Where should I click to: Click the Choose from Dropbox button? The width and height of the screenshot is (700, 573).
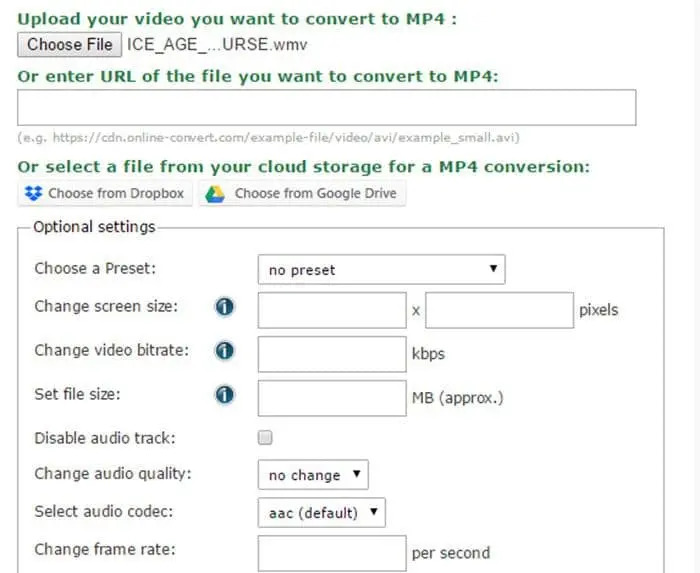click(x=105, y=193)
